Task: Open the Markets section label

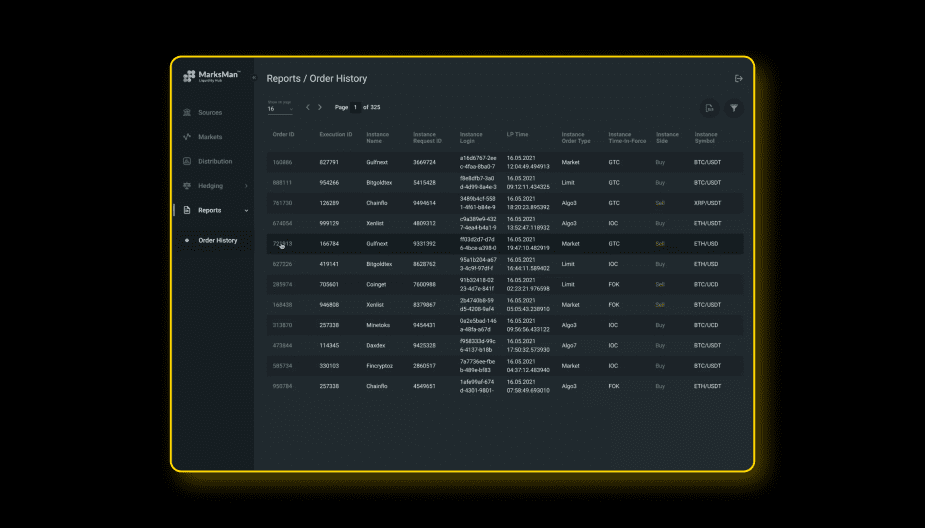Action: click(210, 137)
